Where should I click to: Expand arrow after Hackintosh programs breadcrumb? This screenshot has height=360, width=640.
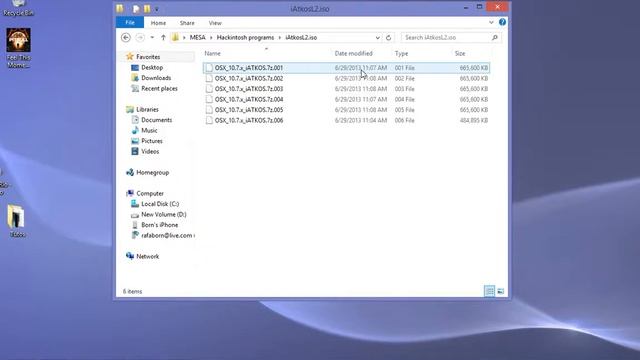(x=280, y=38)
